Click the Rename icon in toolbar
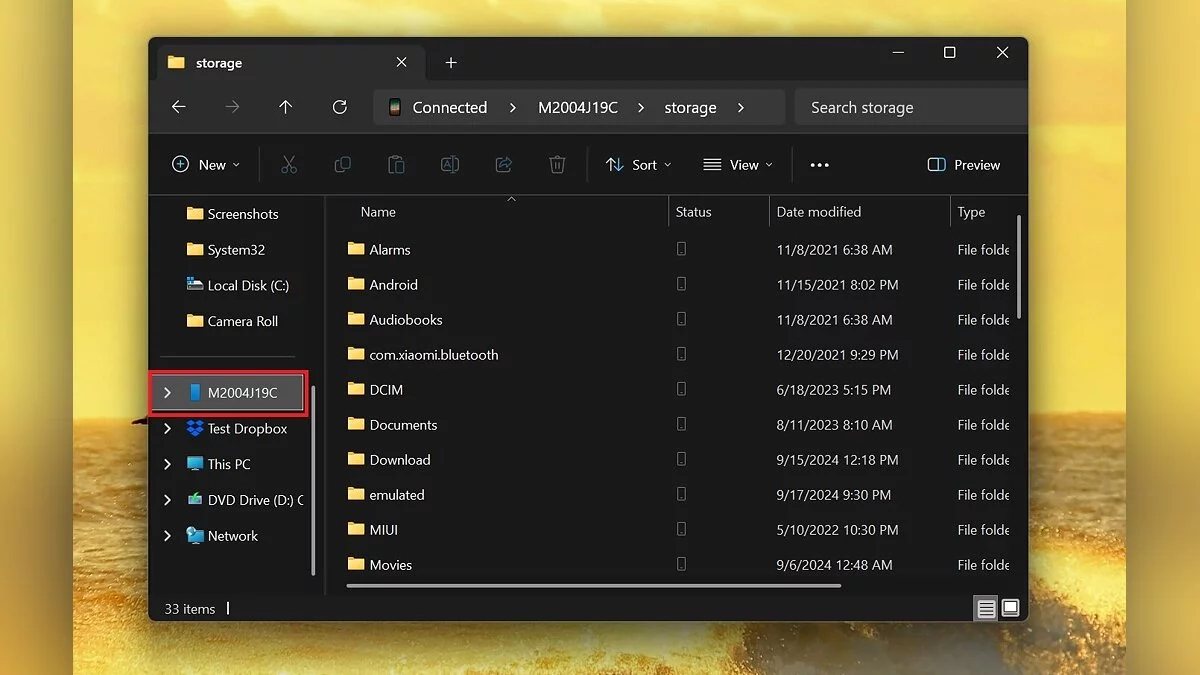Viewport: 1200px width, 675px height. [450, 165]
